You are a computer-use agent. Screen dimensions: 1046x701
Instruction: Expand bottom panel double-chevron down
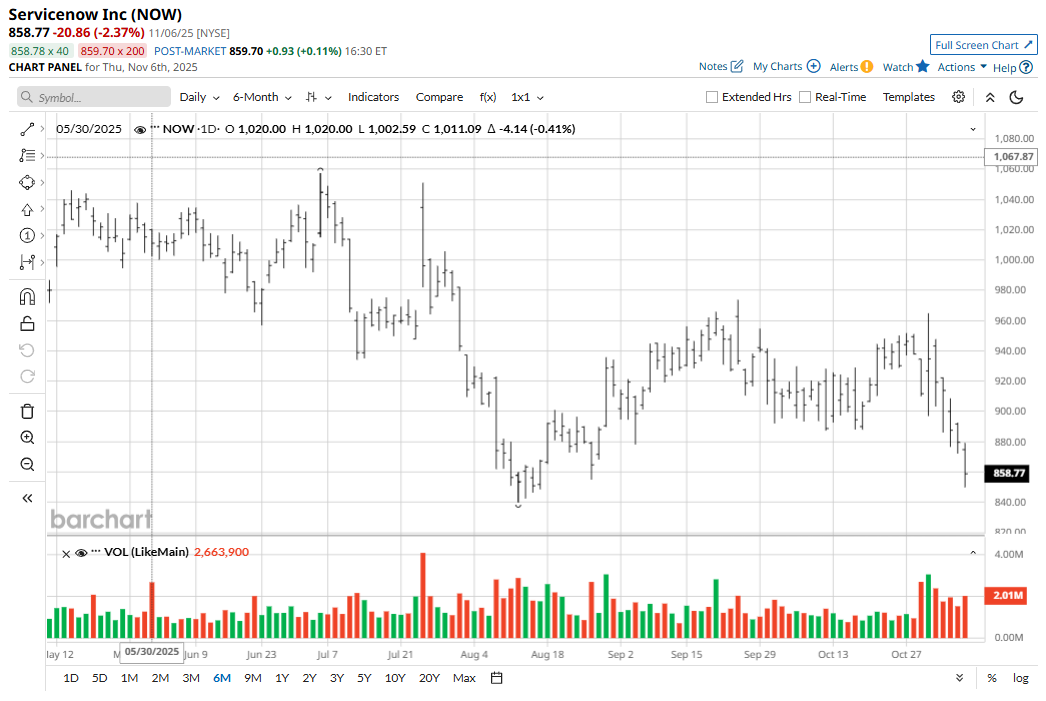pos(959,678)
